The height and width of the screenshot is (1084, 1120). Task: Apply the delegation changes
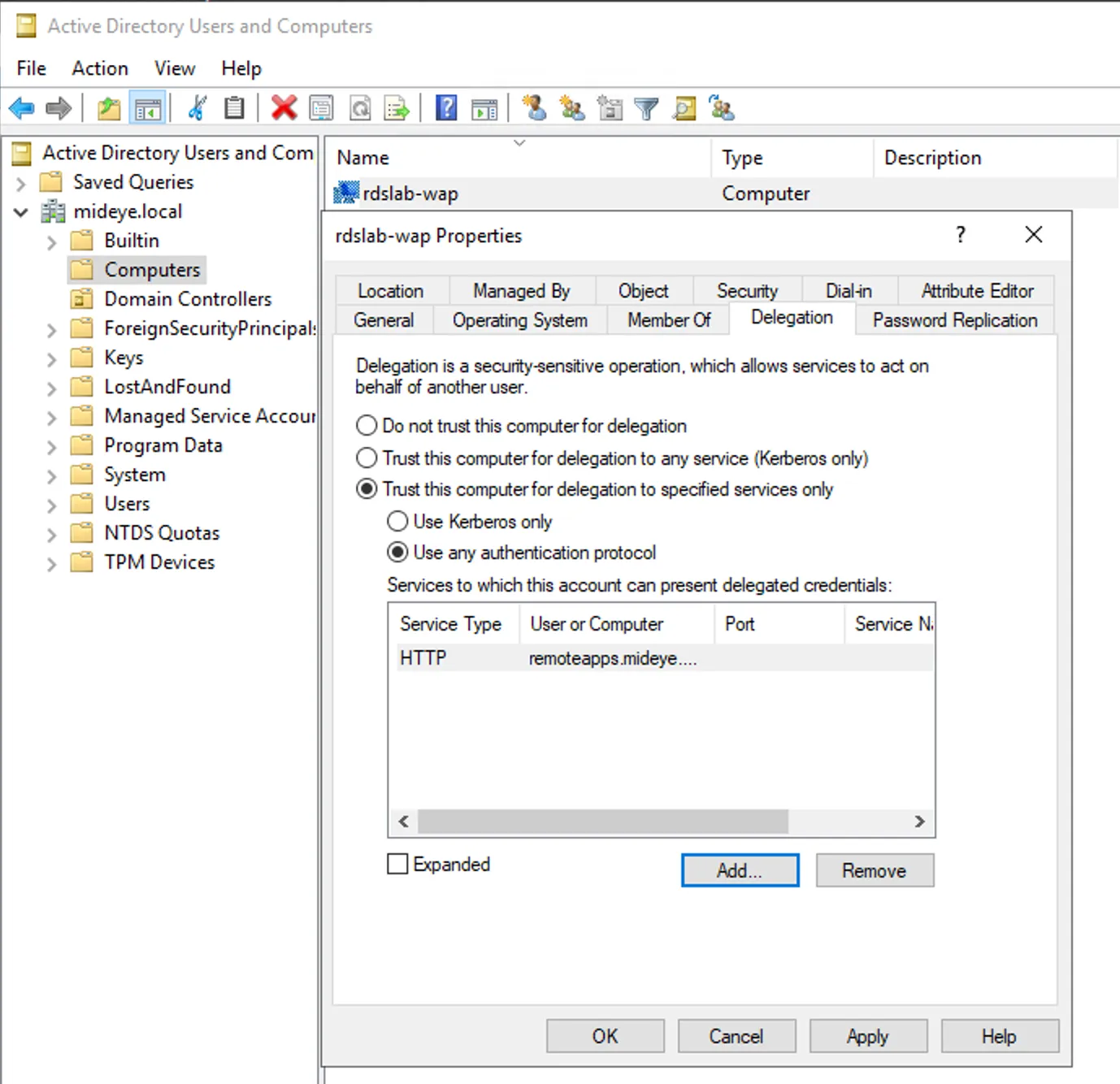point(867,1035)
